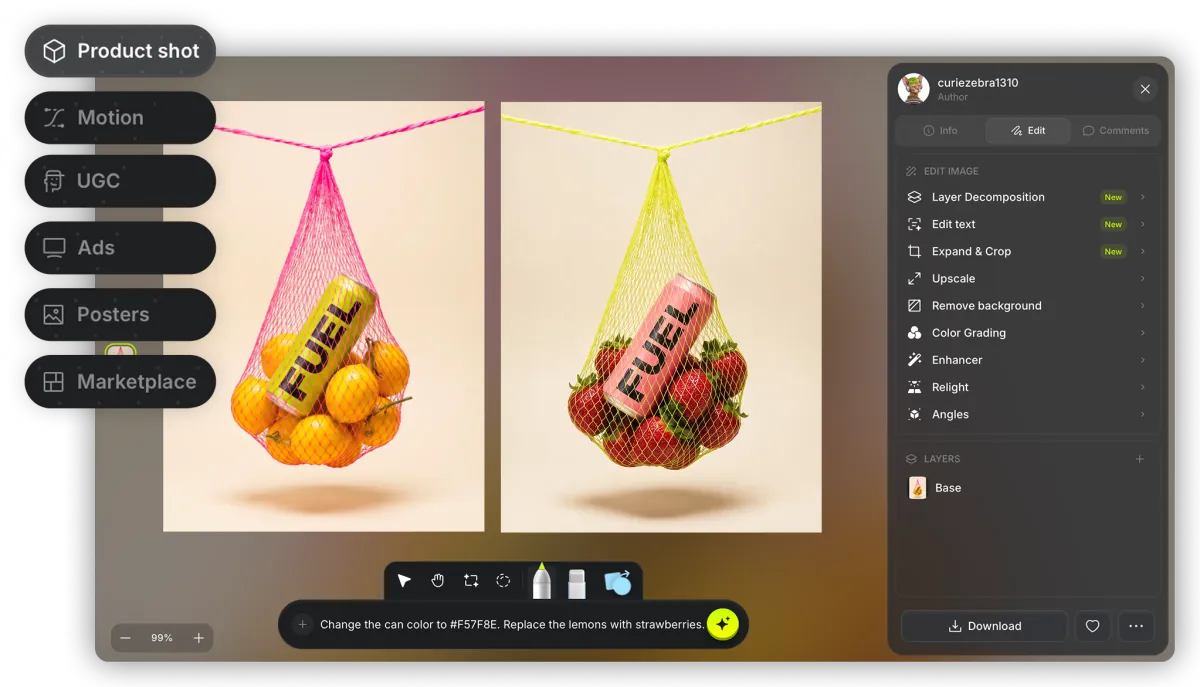Click the Enhancer magic wand icon
This screenshot has height=687, width=1200.
click(914, 360)
